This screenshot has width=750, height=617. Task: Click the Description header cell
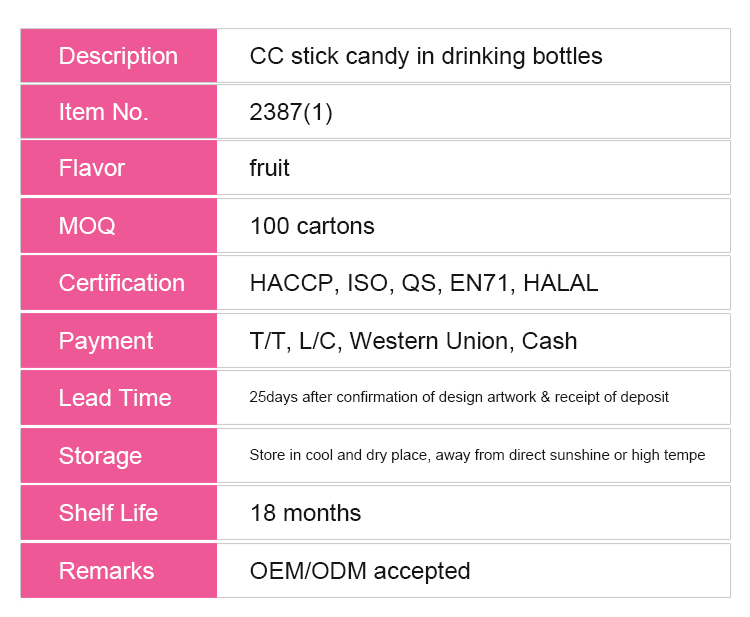click(118, 56)
